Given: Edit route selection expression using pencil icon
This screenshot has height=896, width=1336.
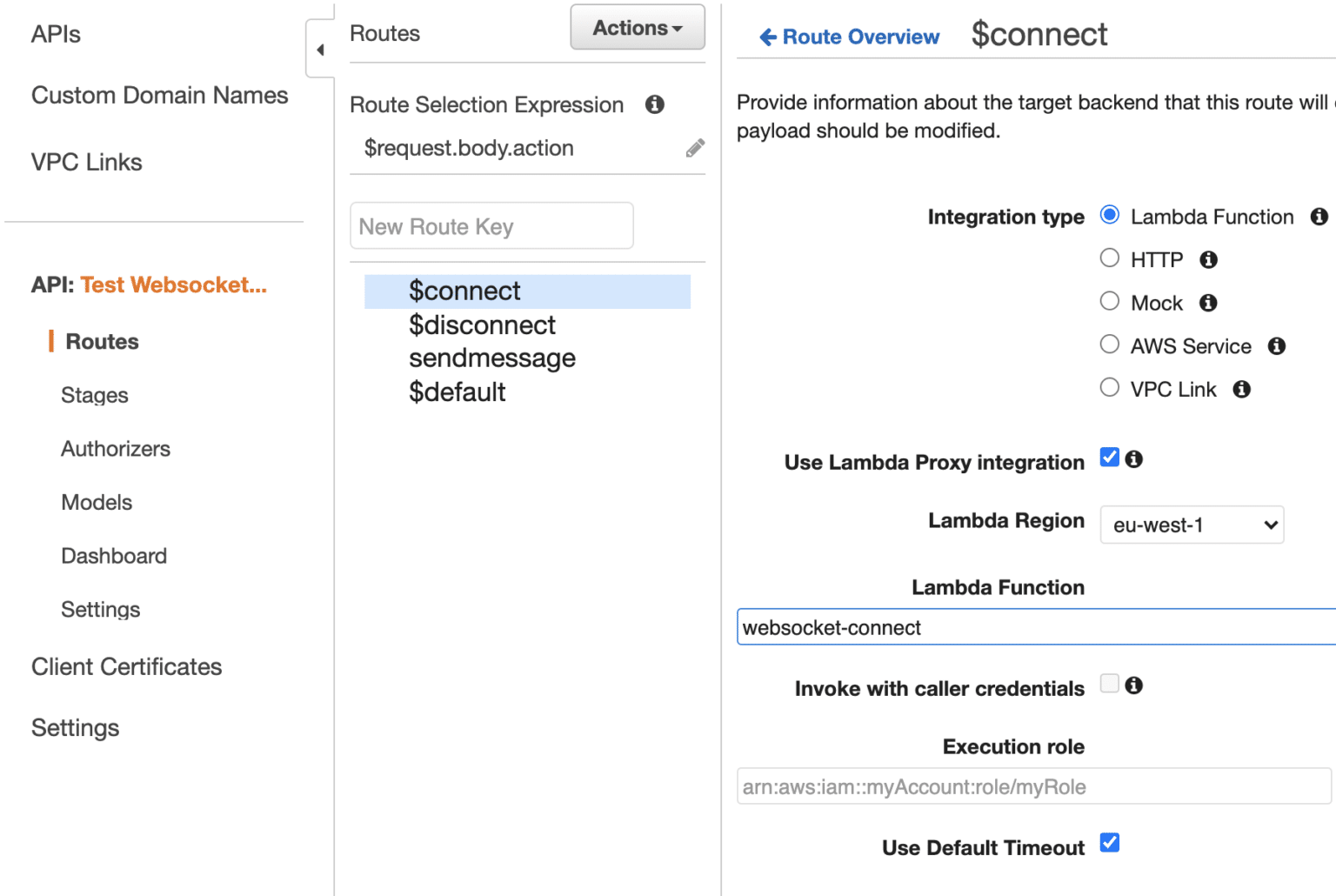Looking at the screenshot, I should click(695, 148).
